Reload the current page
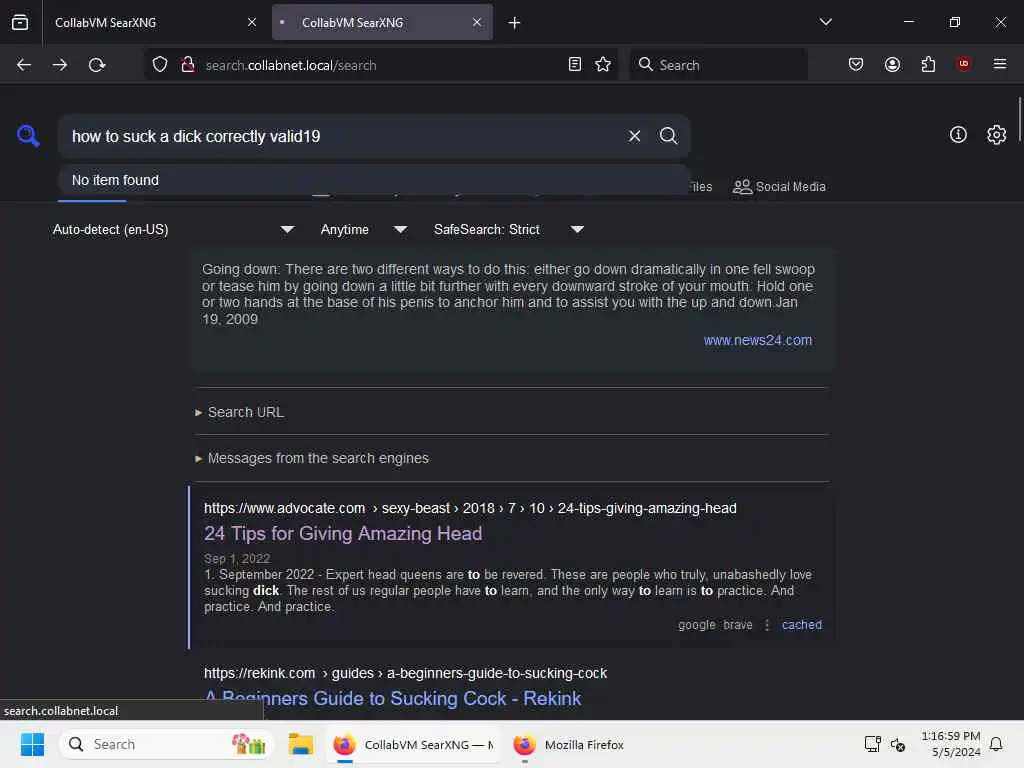The image size is (1024, 768). tap(97, 65)
